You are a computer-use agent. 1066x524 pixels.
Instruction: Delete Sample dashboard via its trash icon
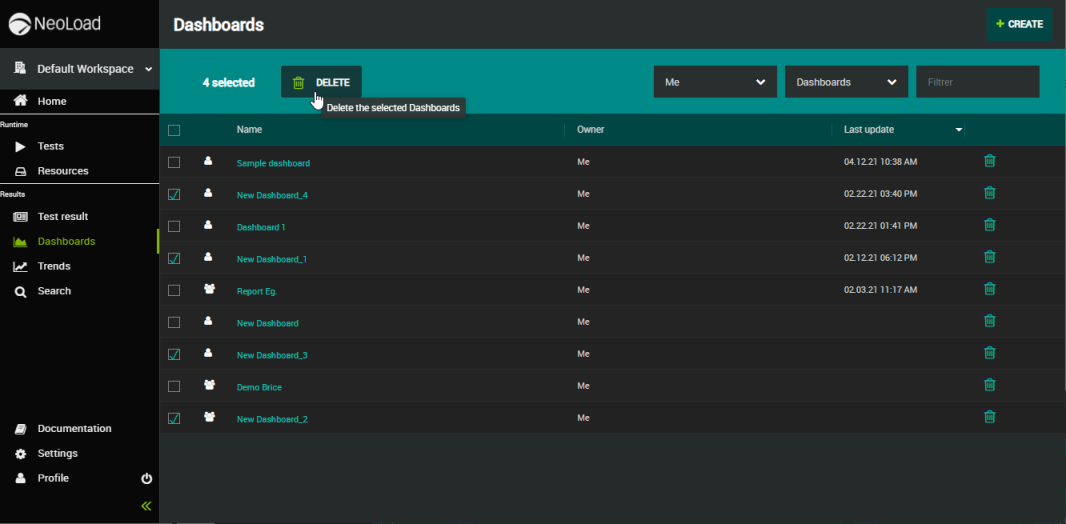click(990, 161)
